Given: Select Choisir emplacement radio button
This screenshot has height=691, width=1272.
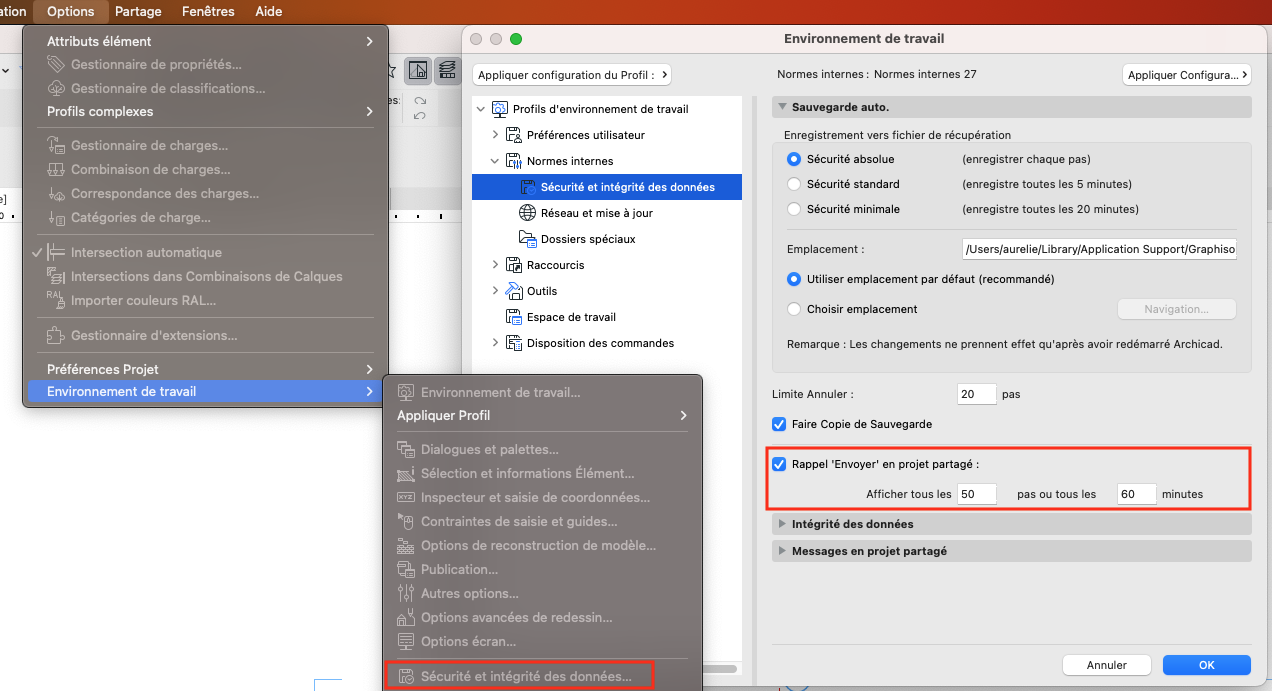Looking at the screenshot, I should pos(794,309).
